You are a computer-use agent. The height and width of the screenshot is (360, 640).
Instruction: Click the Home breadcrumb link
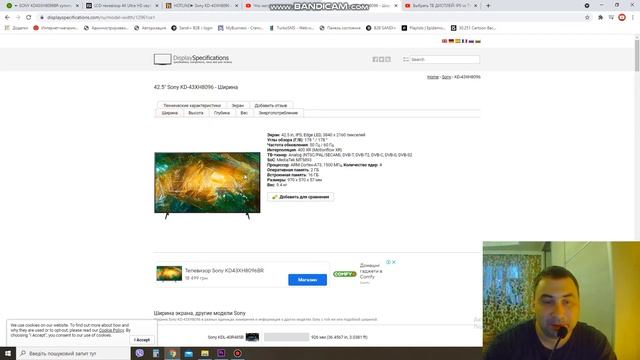tap(433, 77)
